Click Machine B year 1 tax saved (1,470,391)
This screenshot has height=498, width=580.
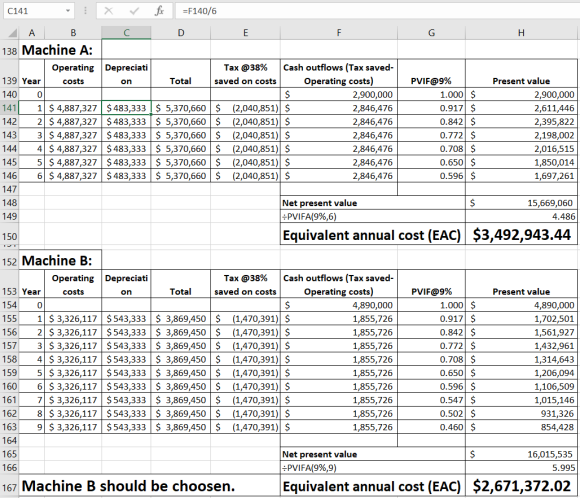(246, 319)
